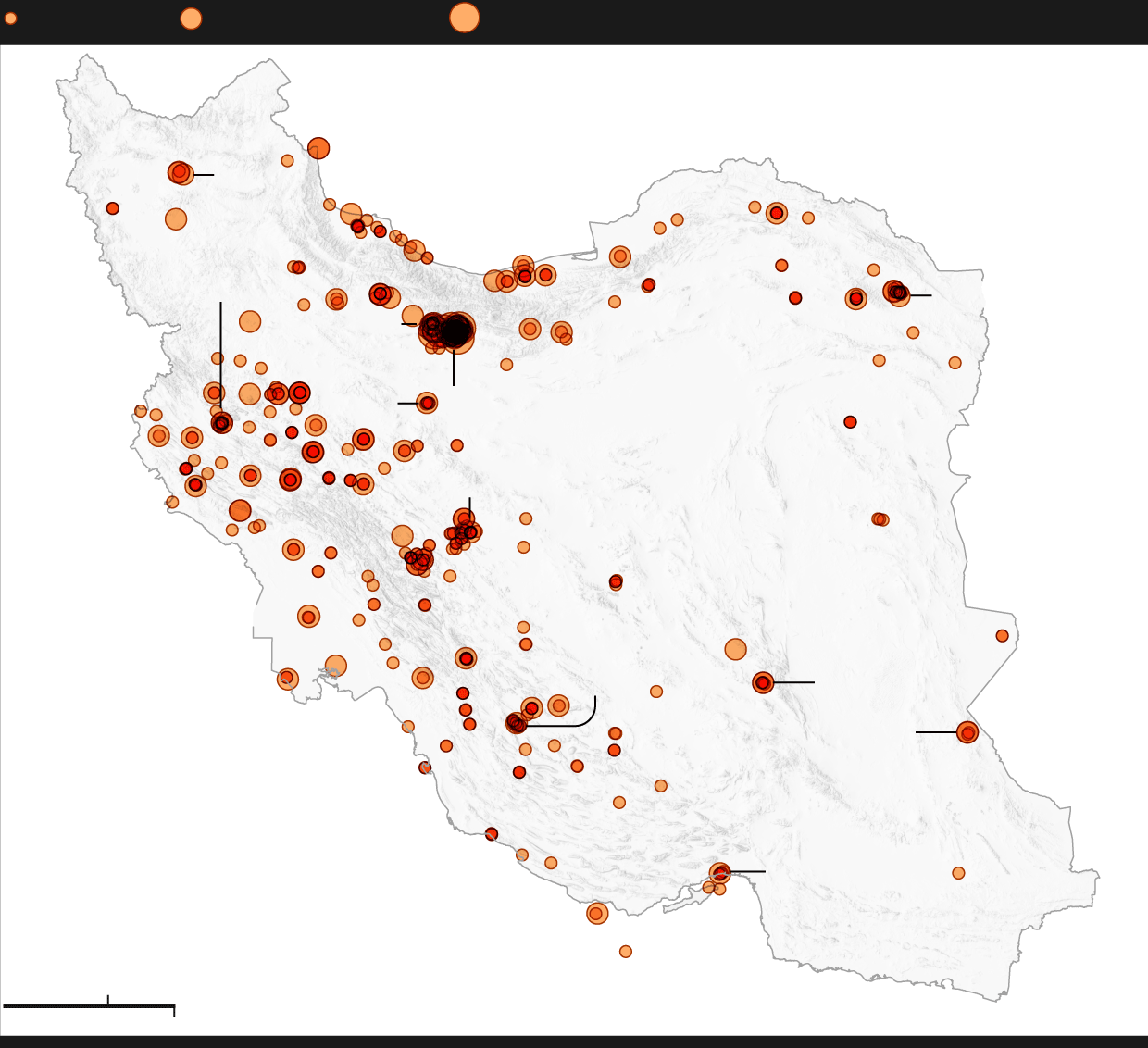Click the medium-sized legend circle in the top bar
Screen dimensions: 1148x1048
point(191,19)
